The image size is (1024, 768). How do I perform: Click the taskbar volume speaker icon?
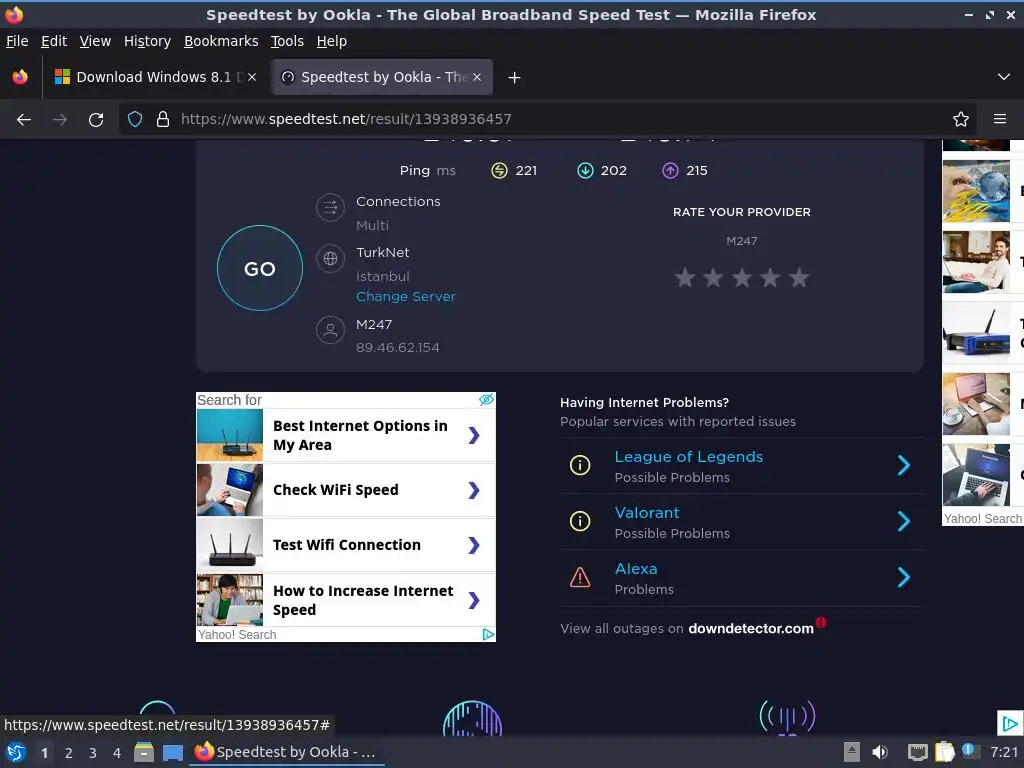pos(880,752)
